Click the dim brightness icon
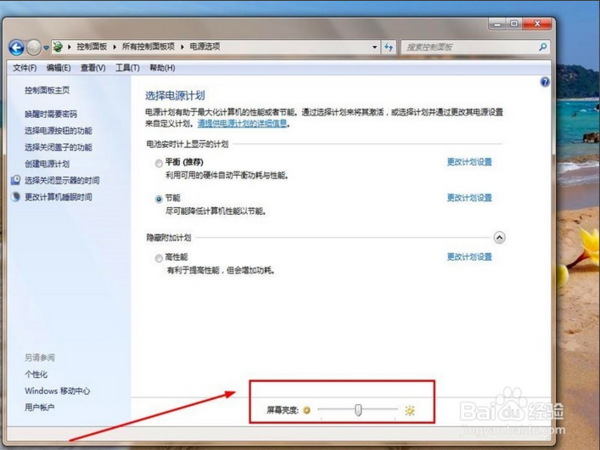The height and width of the screenshot is (450, 600). pyautogui.click(x=307, y=411)
